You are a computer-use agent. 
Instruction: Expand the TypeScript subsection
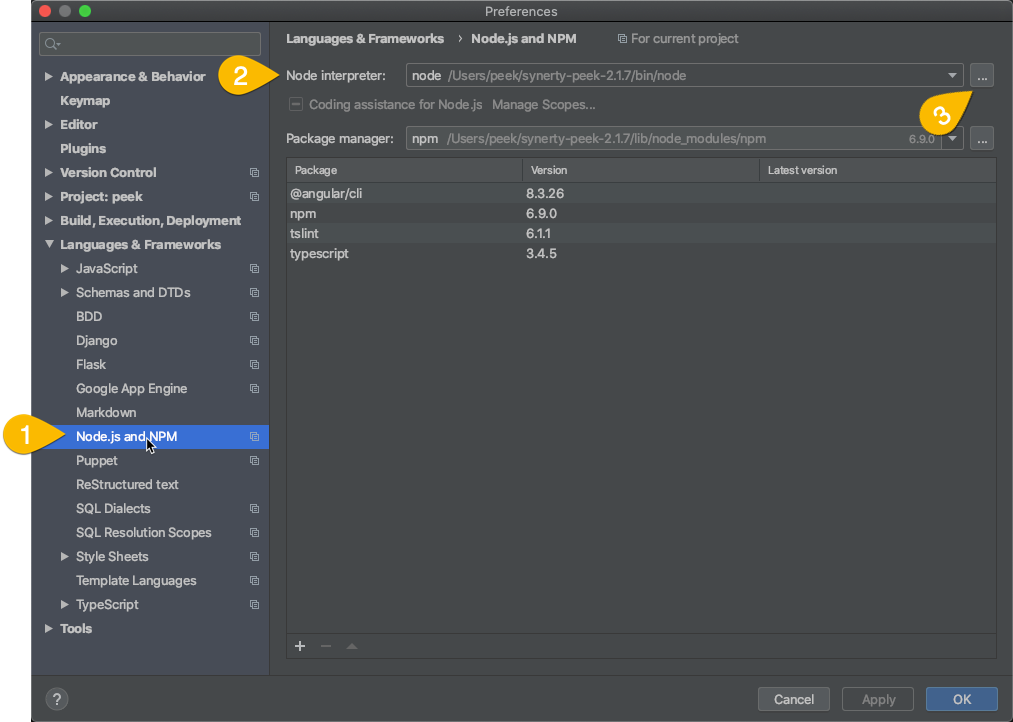(65, 604)
